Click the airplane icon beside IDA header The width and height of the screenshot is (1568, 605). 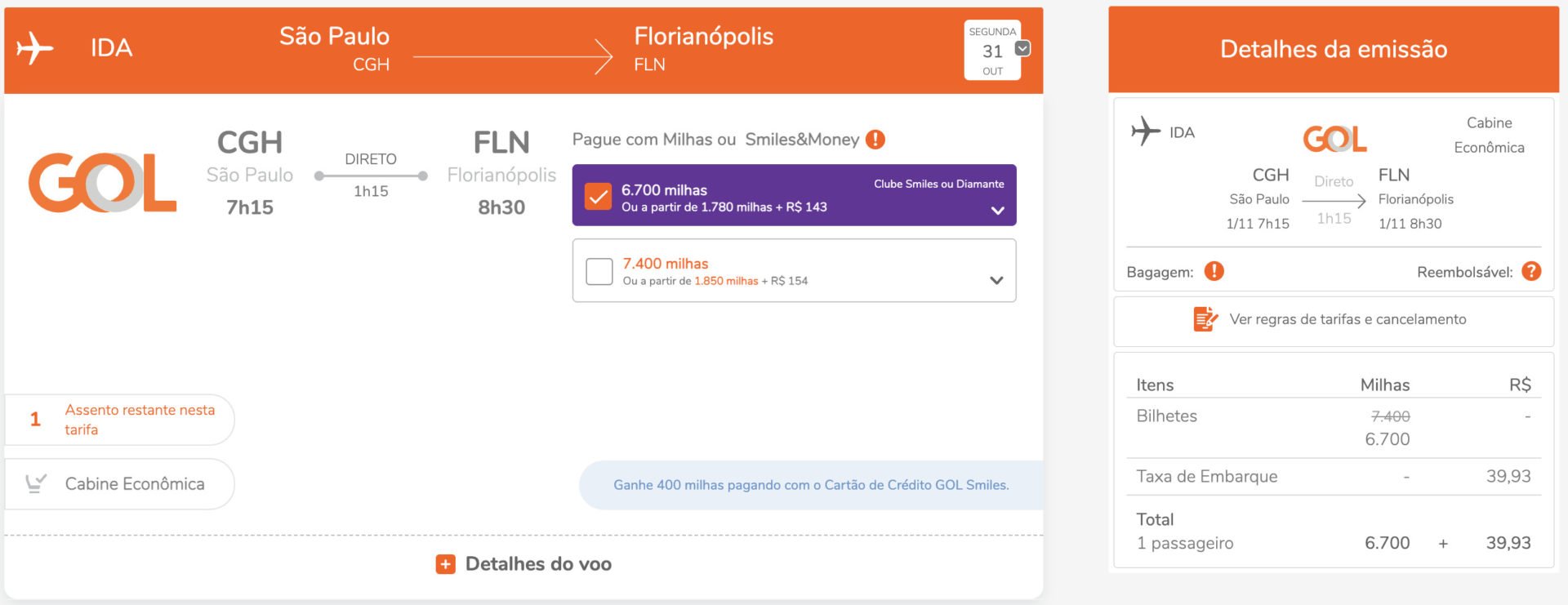[x=34, y=48]
